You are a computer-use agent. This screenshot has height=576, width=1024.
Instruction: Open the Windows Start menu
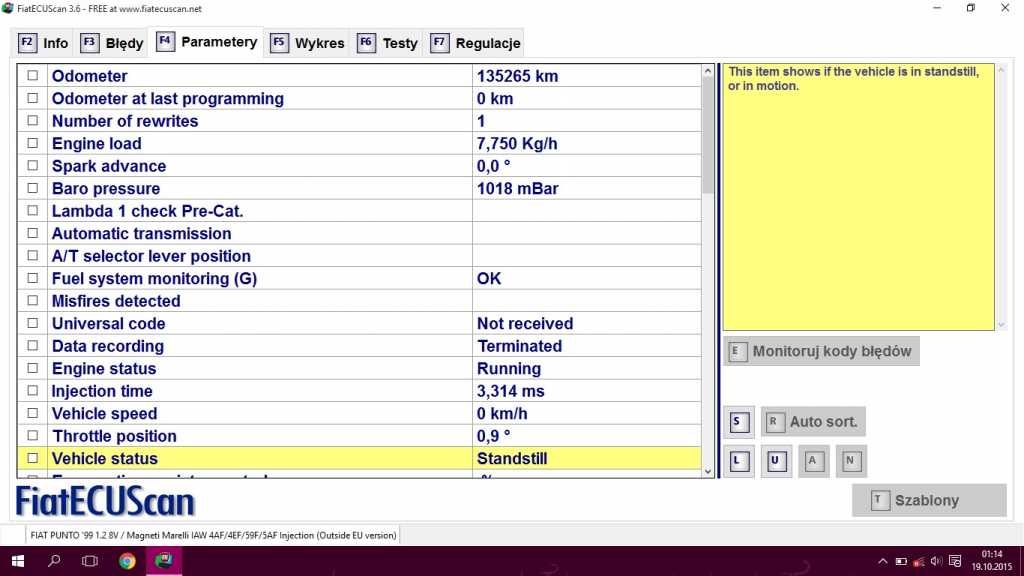[x=17, y=561]
